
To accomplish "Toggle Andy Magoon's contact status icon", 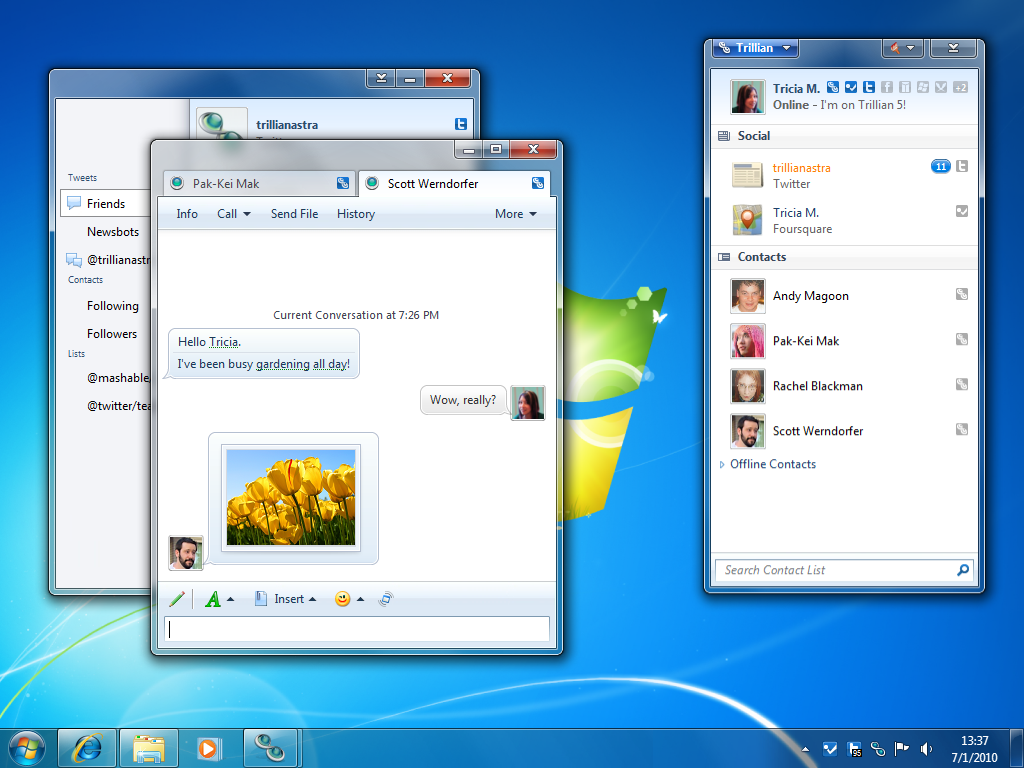I will pos(961,294).
